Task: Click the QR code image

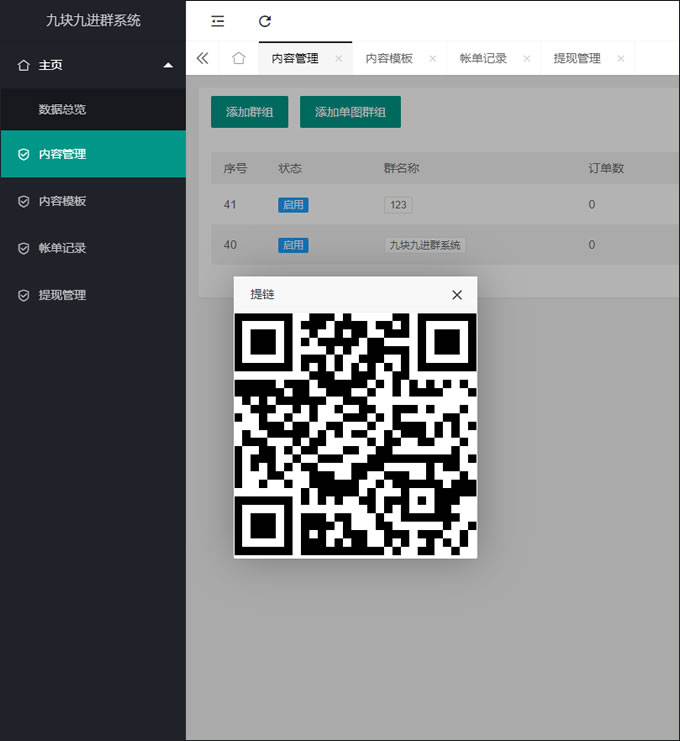Action: [355, 434]
